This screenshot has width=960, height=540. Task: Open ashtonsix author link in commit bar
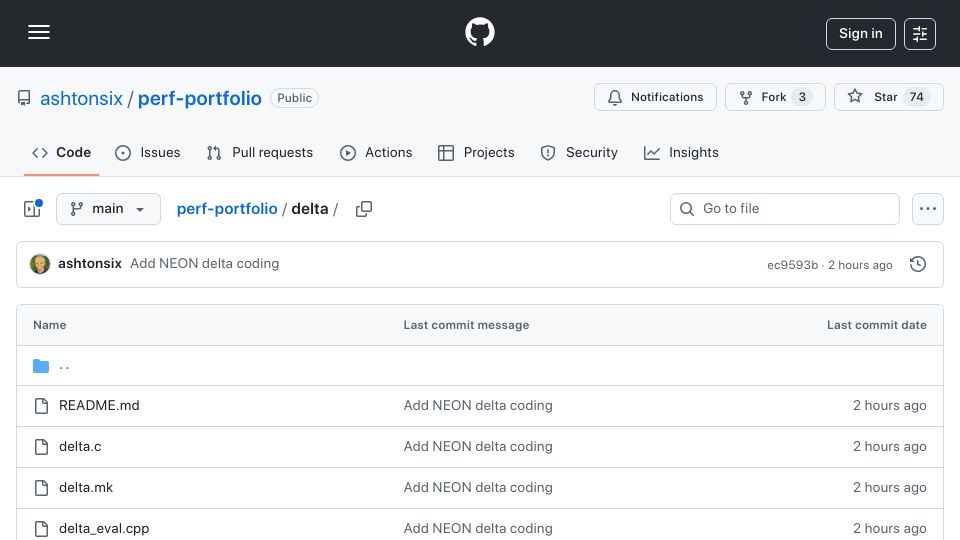[x=90, y=263]
